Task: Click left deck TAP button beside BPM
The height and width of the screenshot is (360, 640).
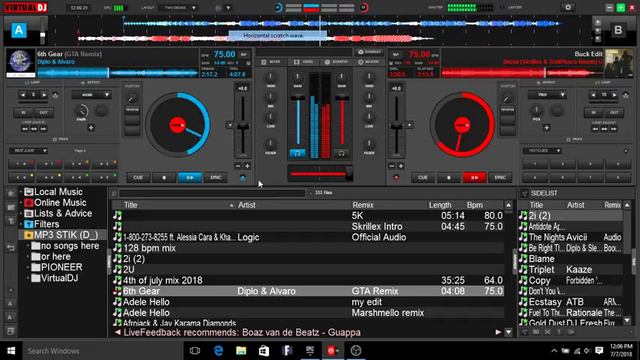Action: click(244, 55)
